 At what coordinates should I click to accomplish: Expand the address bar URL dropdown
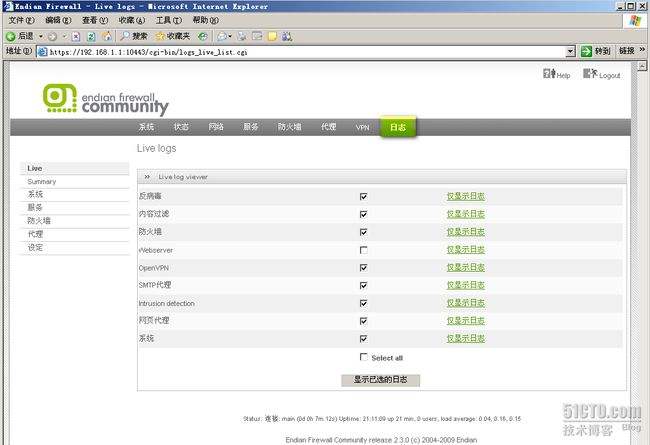coord(570,51)
